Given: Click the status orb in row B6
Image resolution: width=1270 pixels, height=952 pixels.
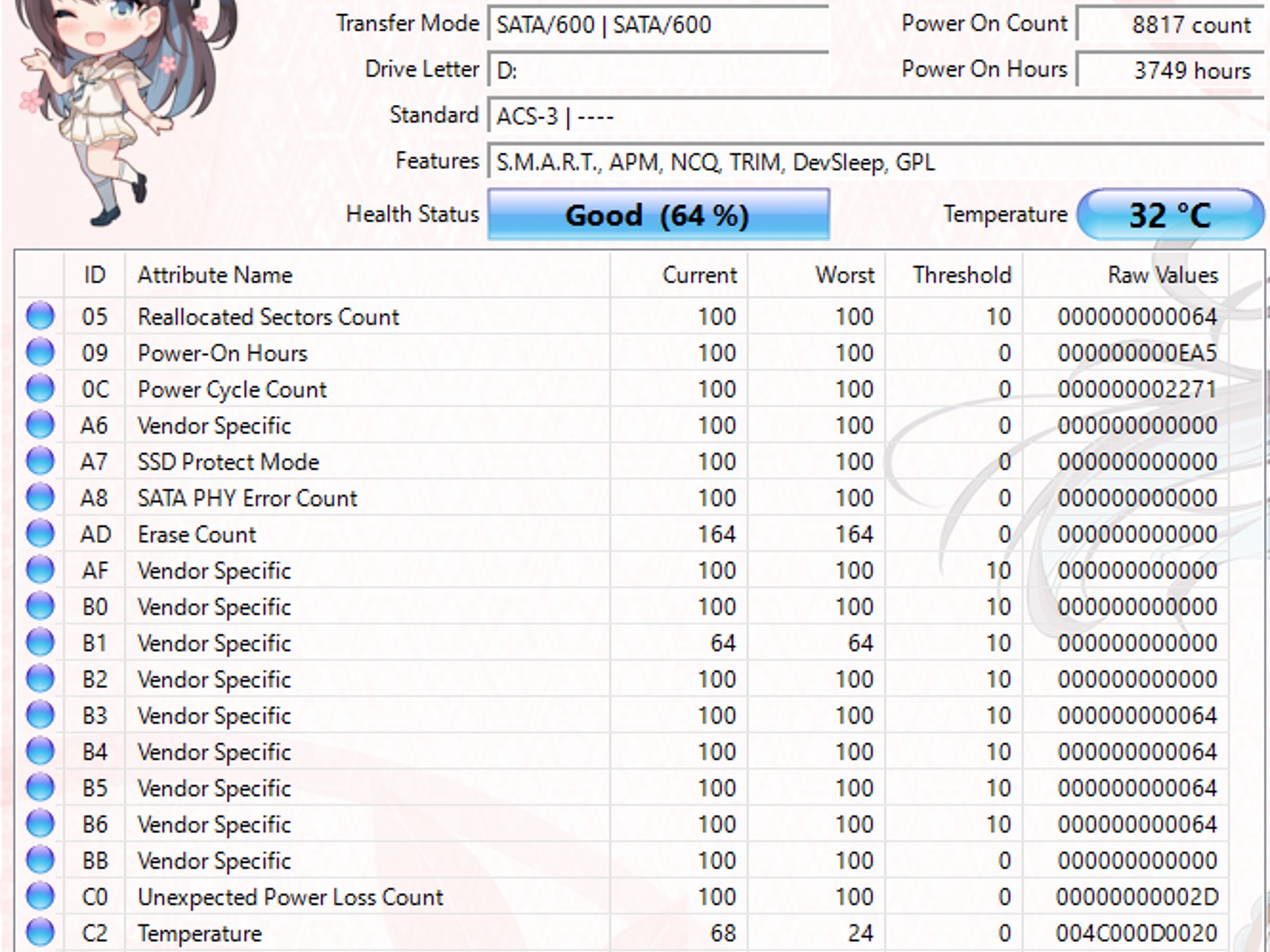Looking at the screenshot, I should click(x=40, y=824).
